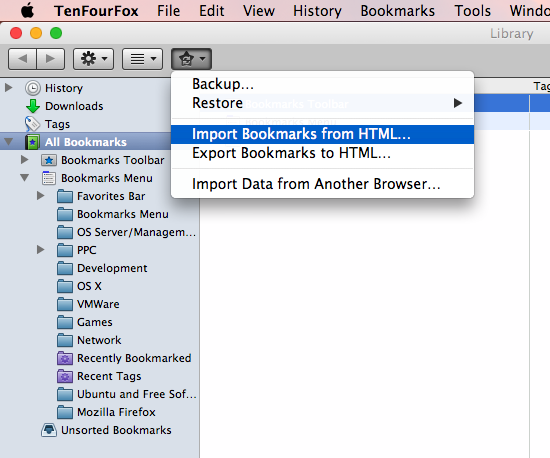Select the Downloads tree item

[74, 106]
